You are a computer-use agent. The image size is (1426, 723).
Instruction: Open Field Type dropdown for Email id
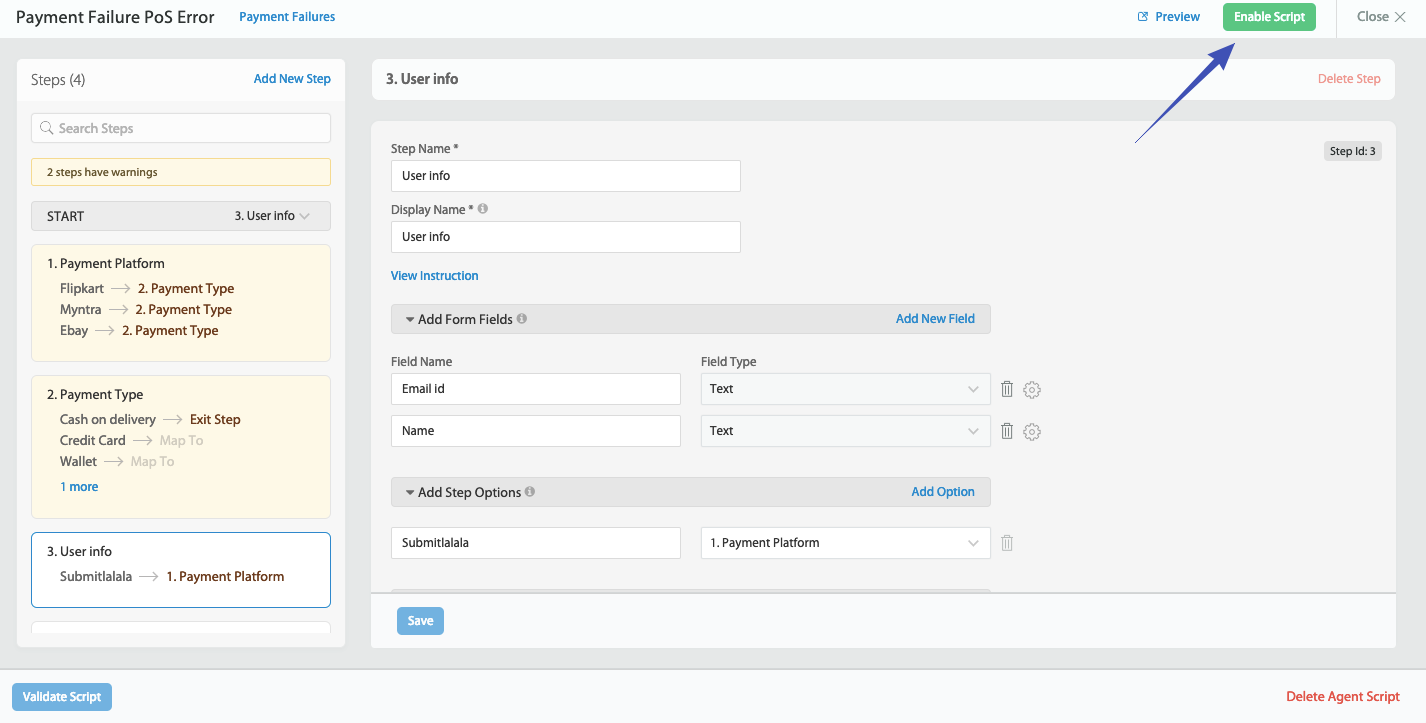(845, 389)
